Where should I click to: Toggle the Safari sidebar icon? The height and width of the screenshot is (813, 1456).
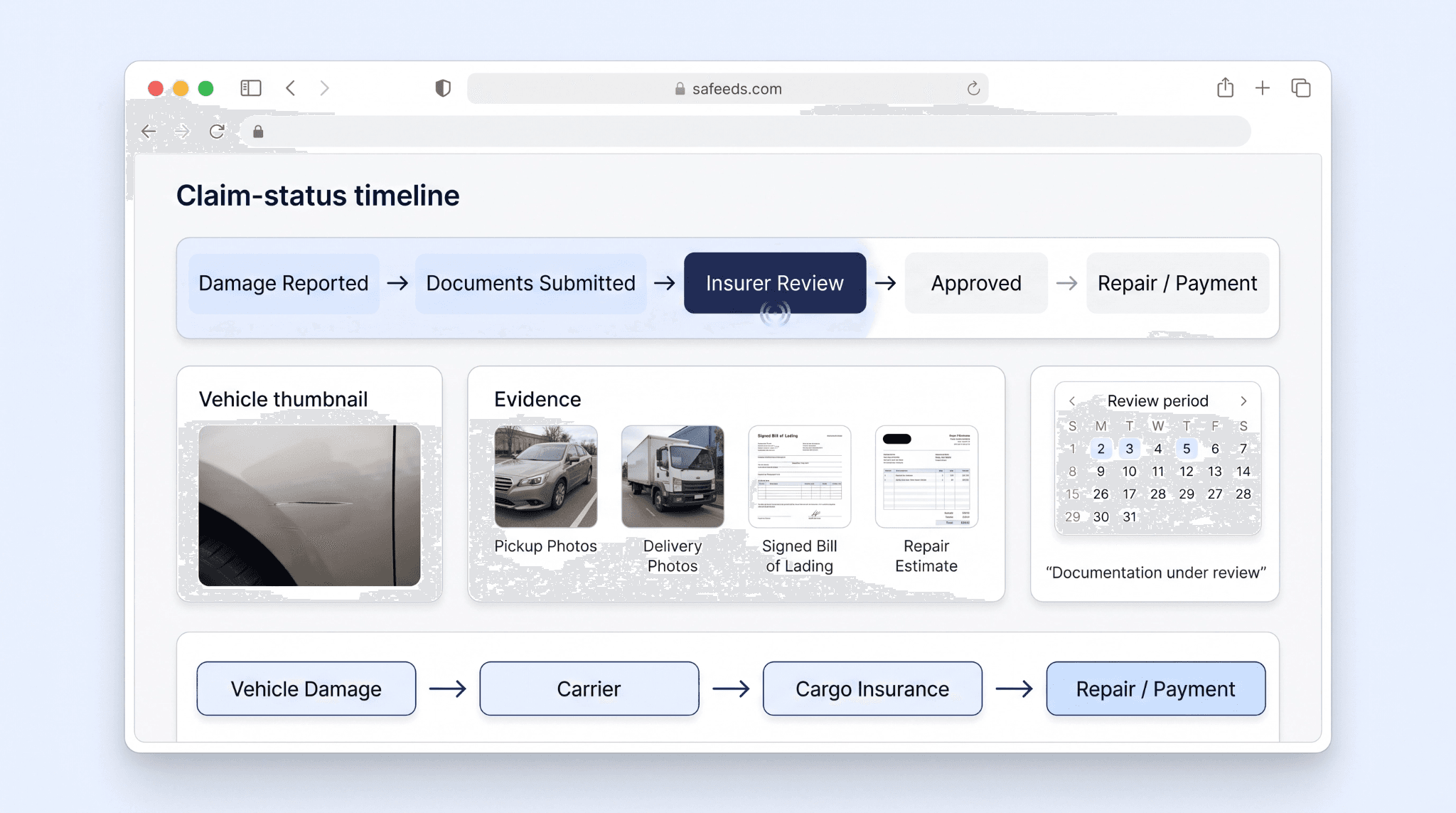pos(251,88)
